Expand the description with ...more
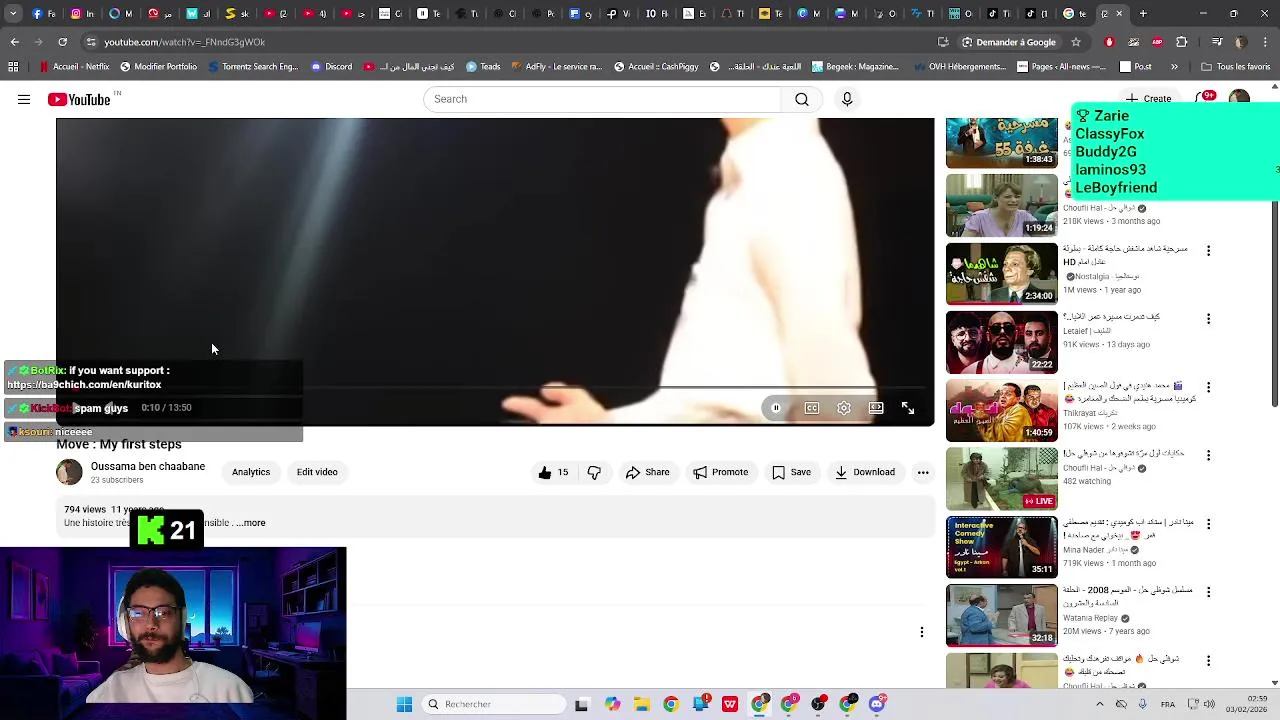 pos(251,523)
